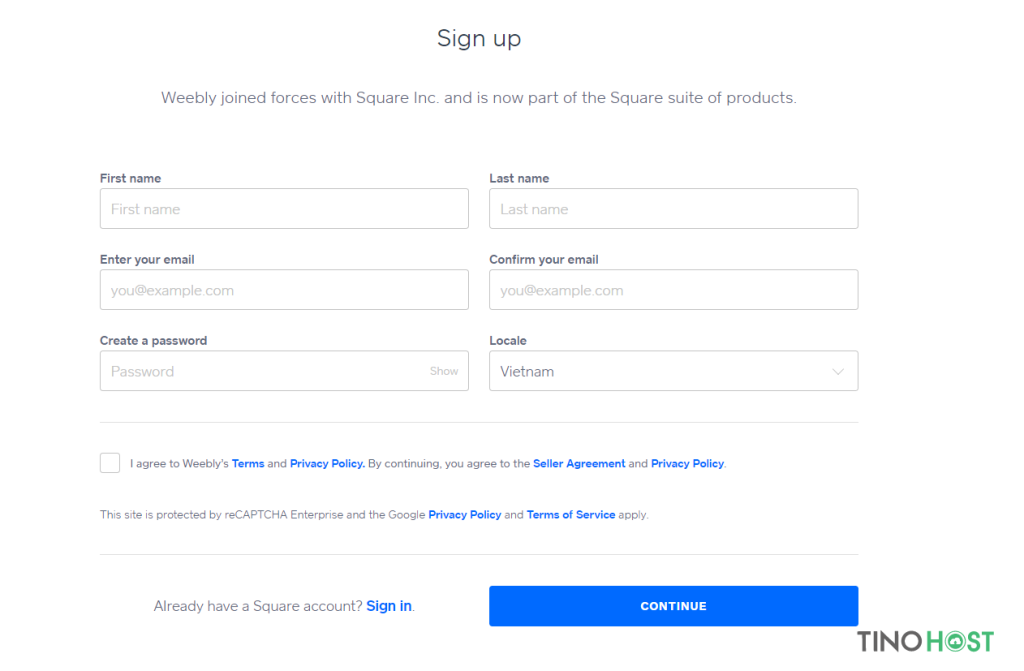Tick the agree to Weebly's Terms checkbox
The height and width of the screenshot is (671, 1024).
[x=110, y=463]
